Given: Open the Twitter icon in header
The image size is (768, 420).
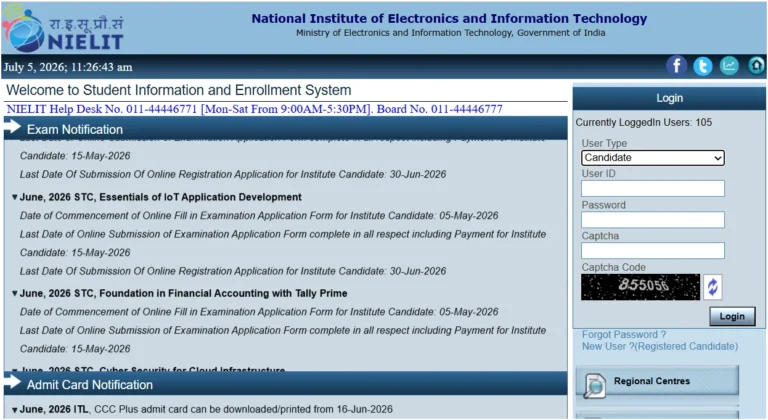Looking at the screenshot, I should (x=703, y=66).
